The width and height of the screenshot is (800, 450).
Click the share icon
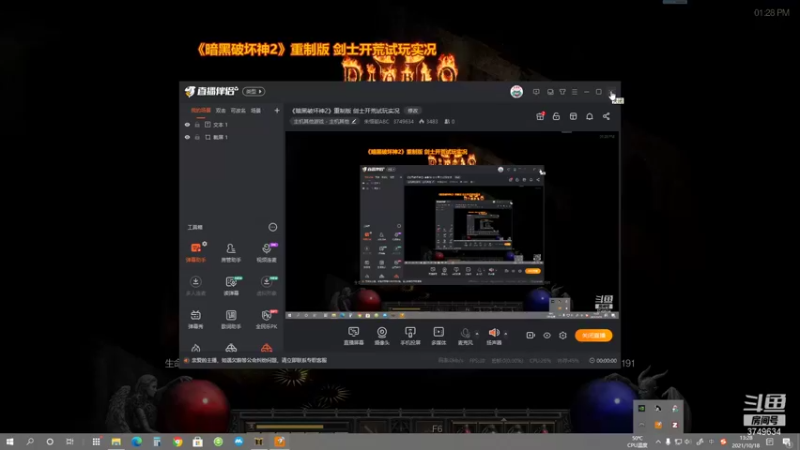coord(606,116)
